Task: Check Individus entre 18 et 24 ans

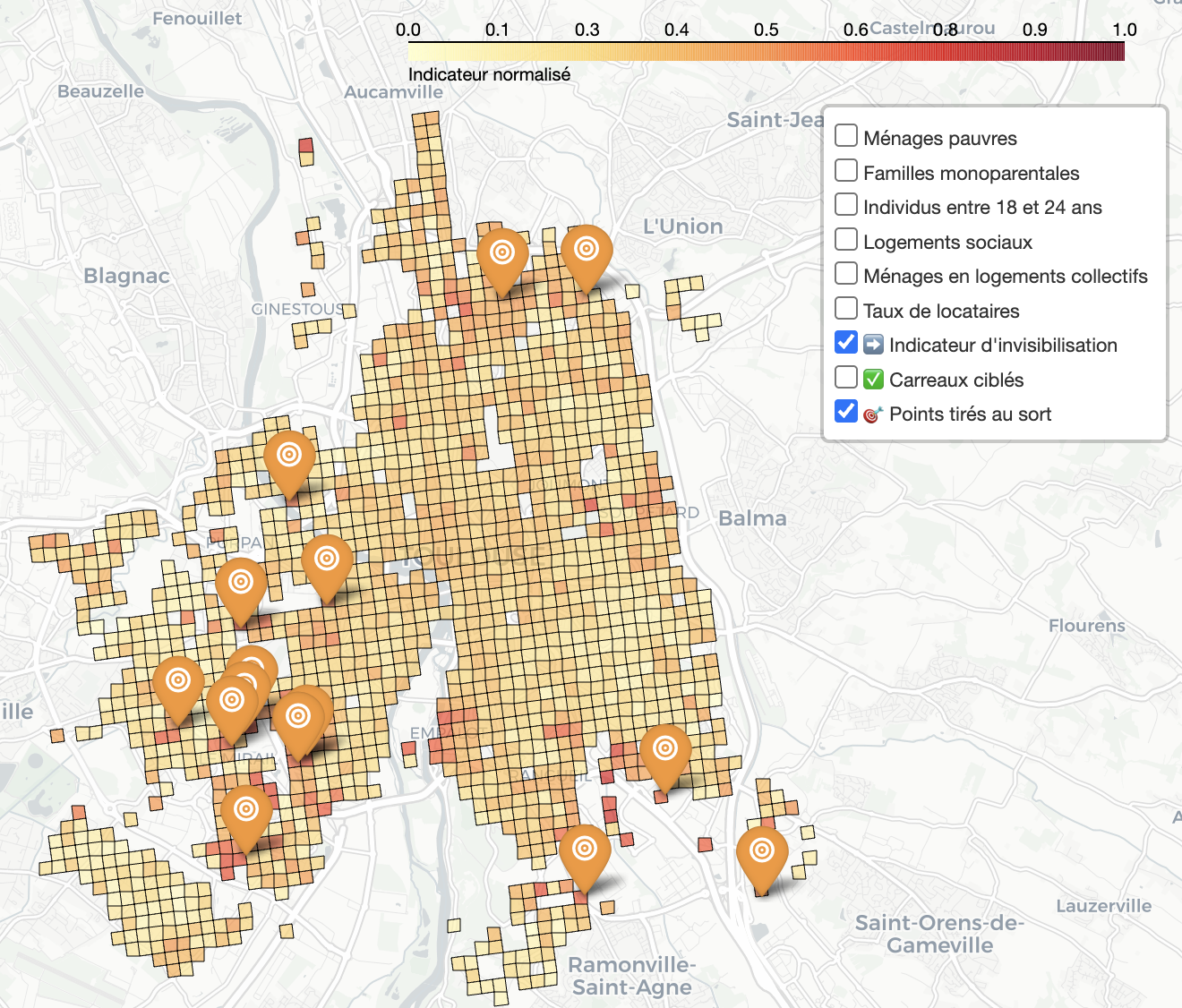Action: pos(846,205)
